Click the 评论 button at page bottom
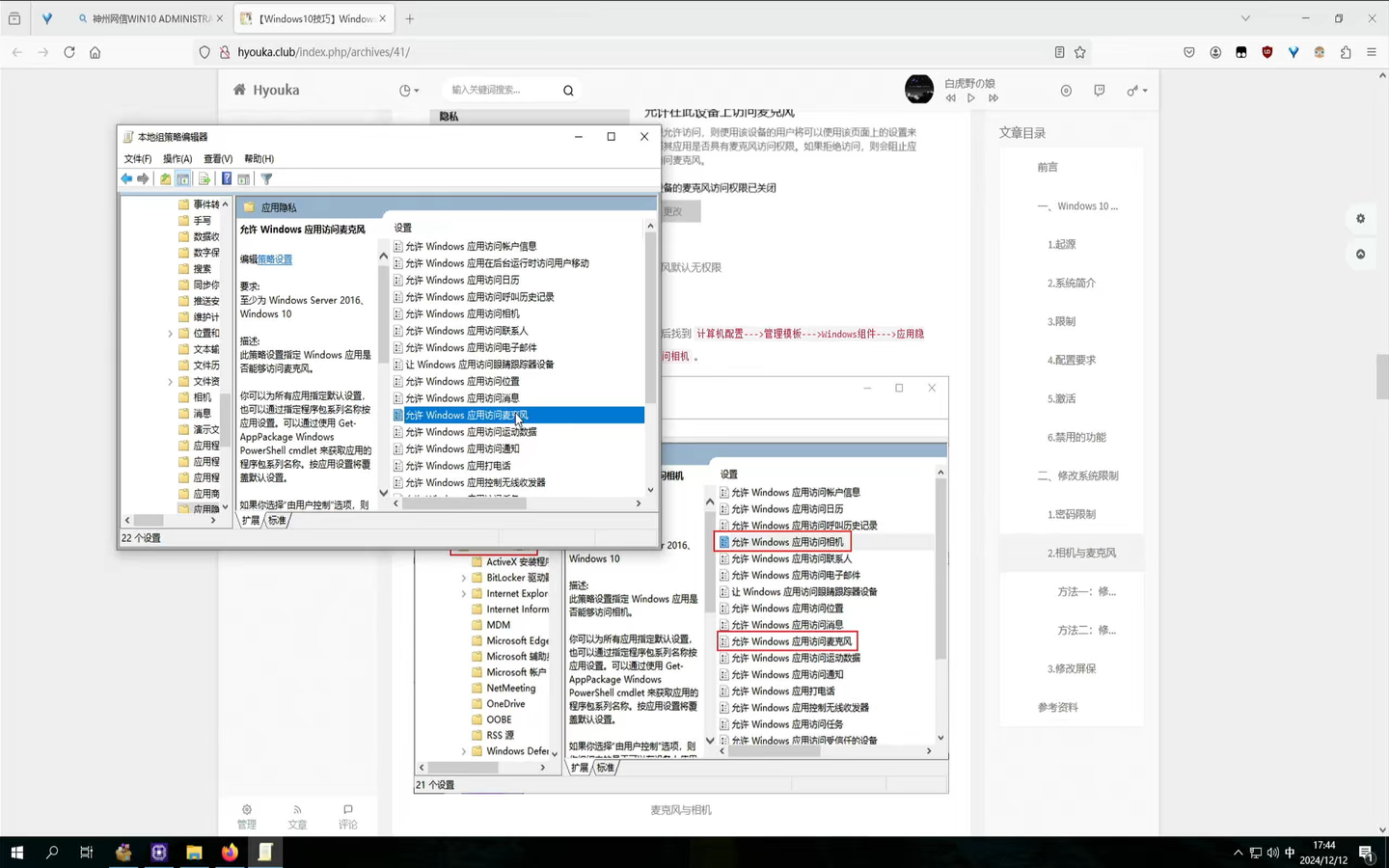This screenshot has width=1389, height=868. (x=348, y=817)
